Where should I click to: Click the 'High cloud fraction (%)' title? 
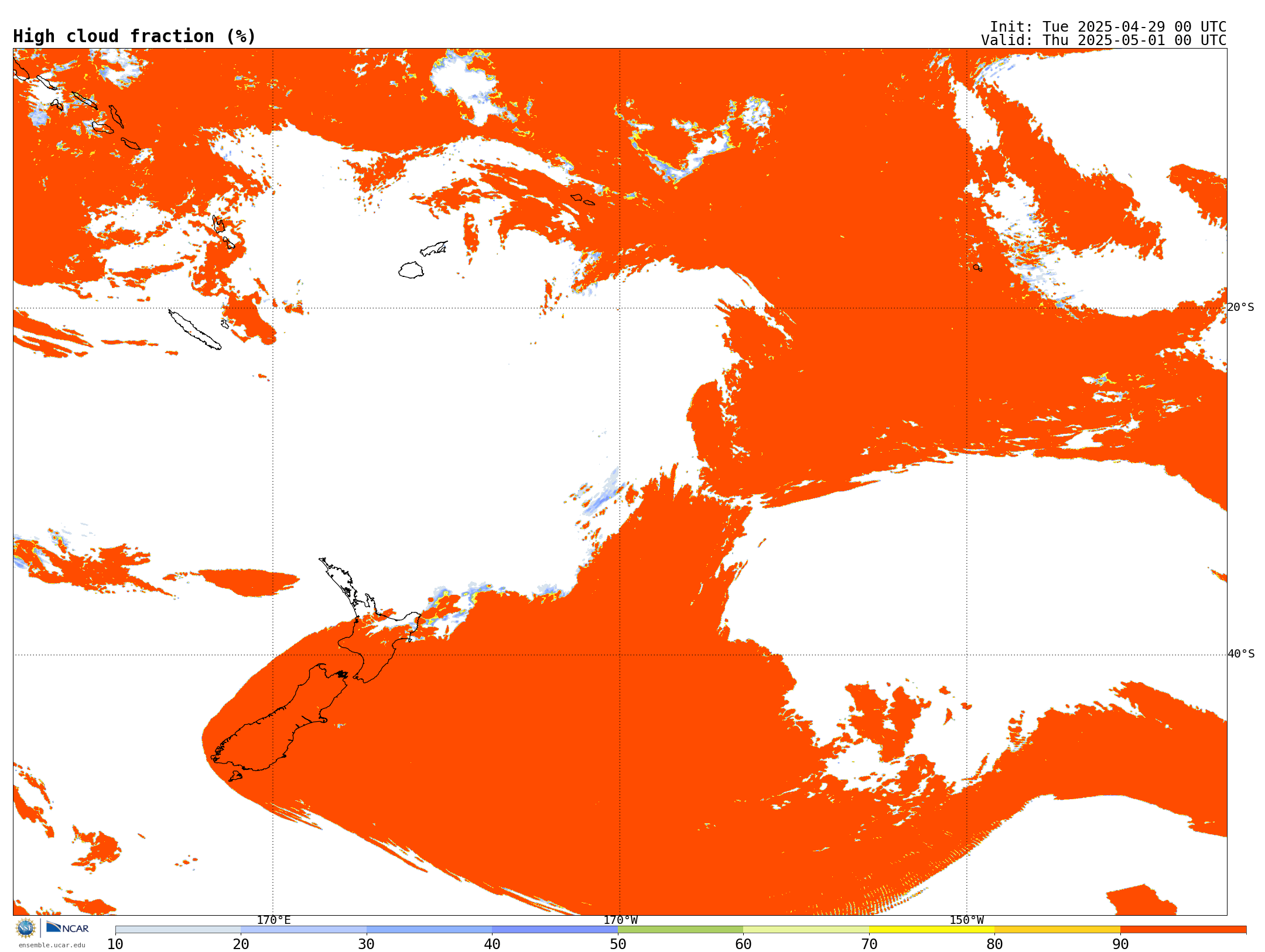(134, 36)
